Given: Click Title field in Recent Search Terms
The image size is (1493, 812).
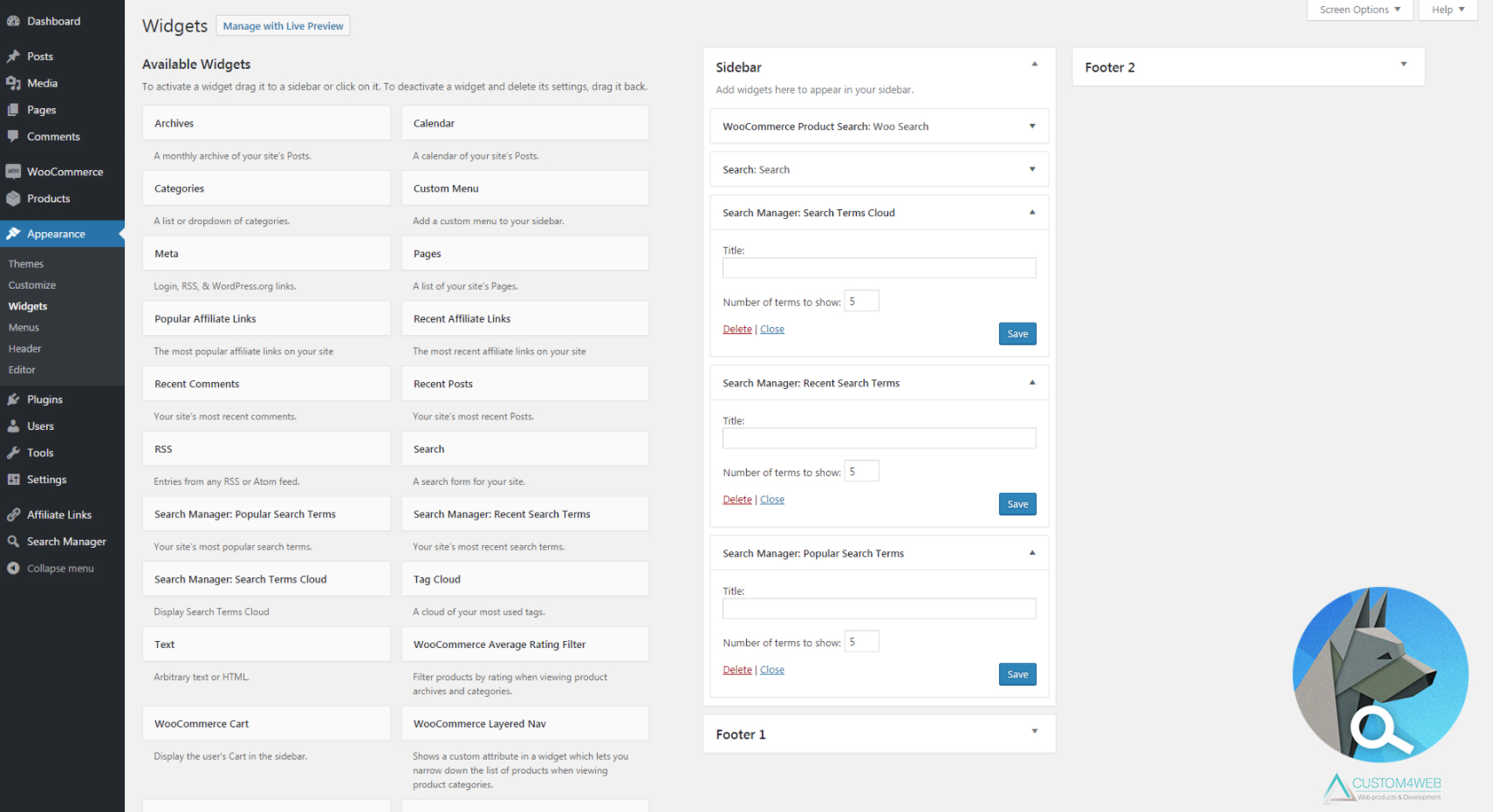Looking at the screenshot, I should [x=879, y=438].
